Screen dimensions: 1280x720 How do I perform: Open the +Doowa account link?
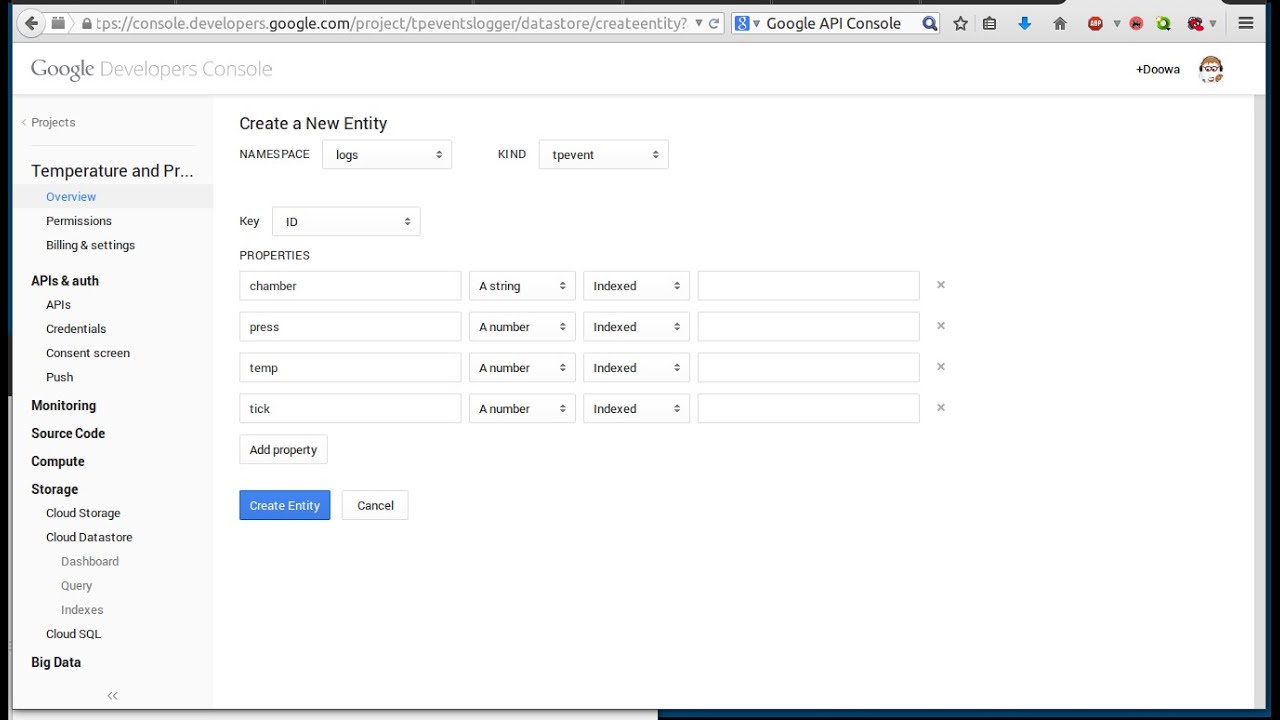pyautogui.click(x=1158, y=69)
